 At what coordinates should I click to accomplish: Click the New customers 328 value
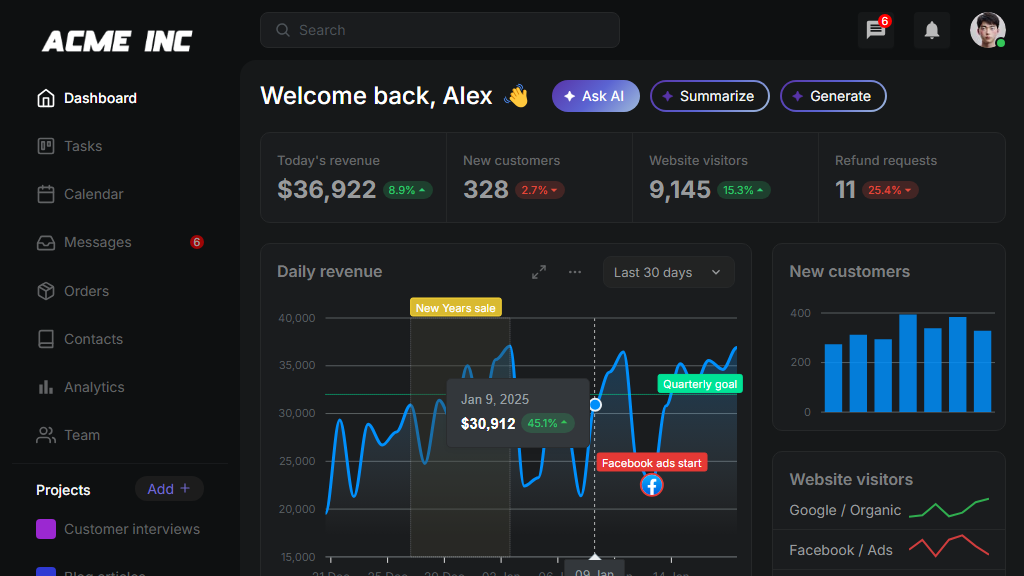click(x=486, y=190)
